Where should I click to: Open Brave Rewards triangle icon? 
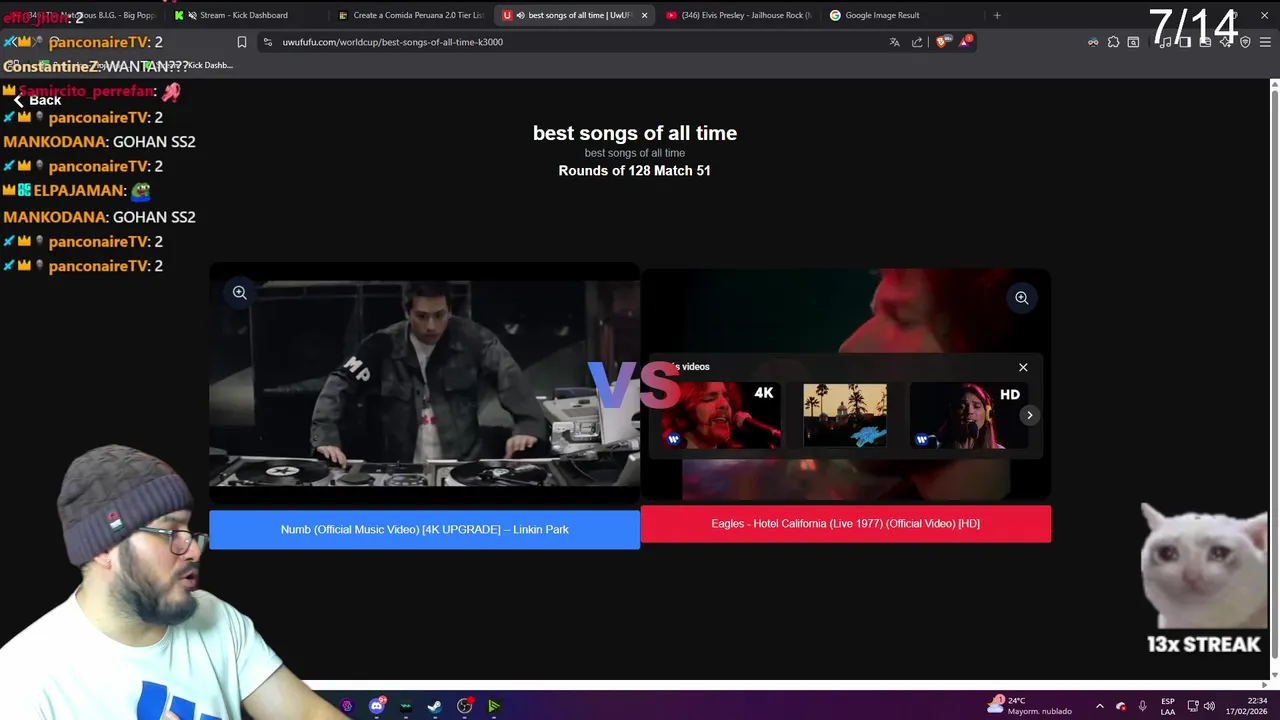pos(965,42)
